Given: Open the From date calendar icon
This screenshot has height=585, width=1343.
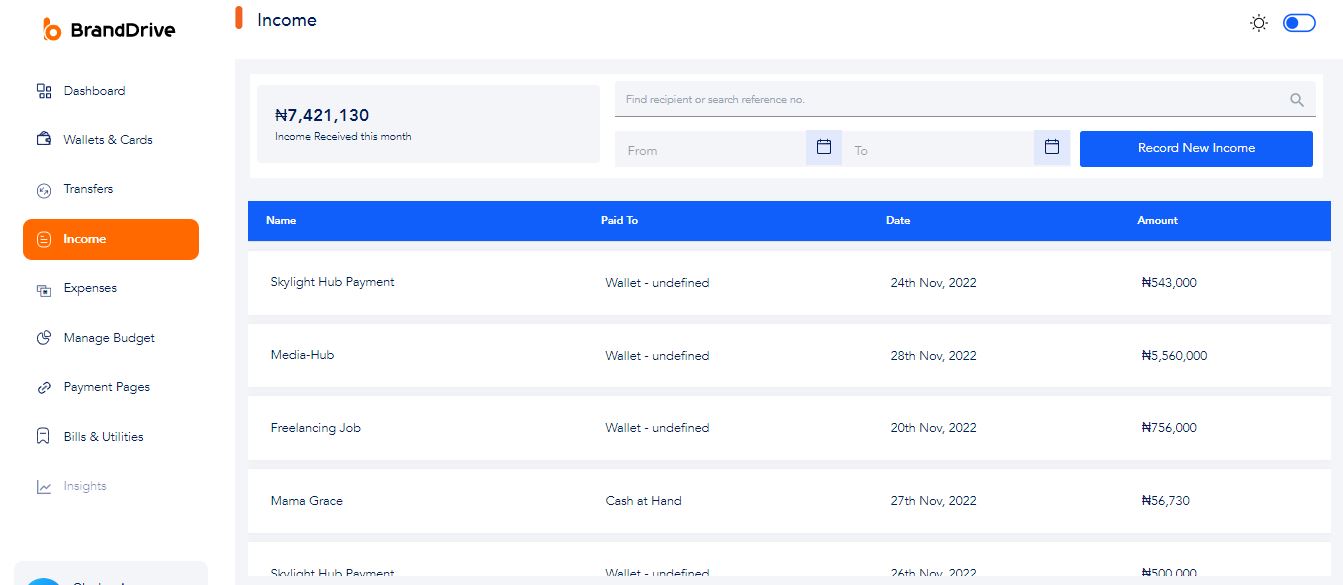Looking at the screenshot, I should [x=824, y=147].
